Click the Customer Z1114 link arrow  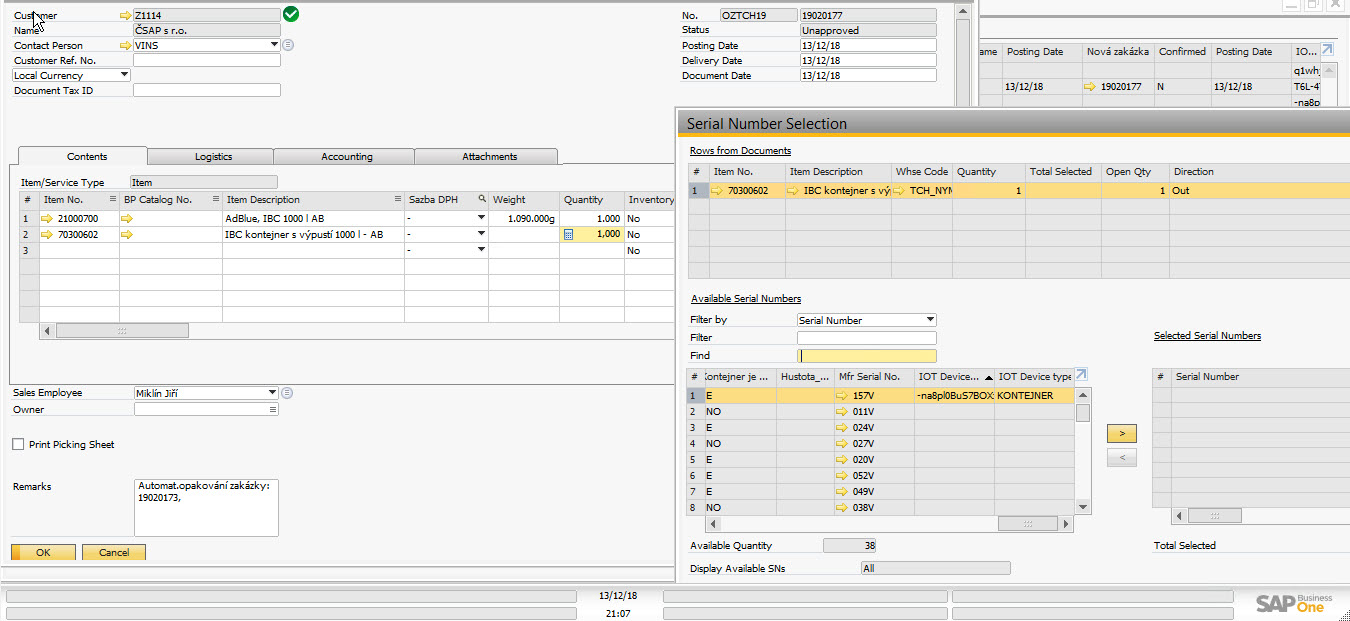coord(125,16)
